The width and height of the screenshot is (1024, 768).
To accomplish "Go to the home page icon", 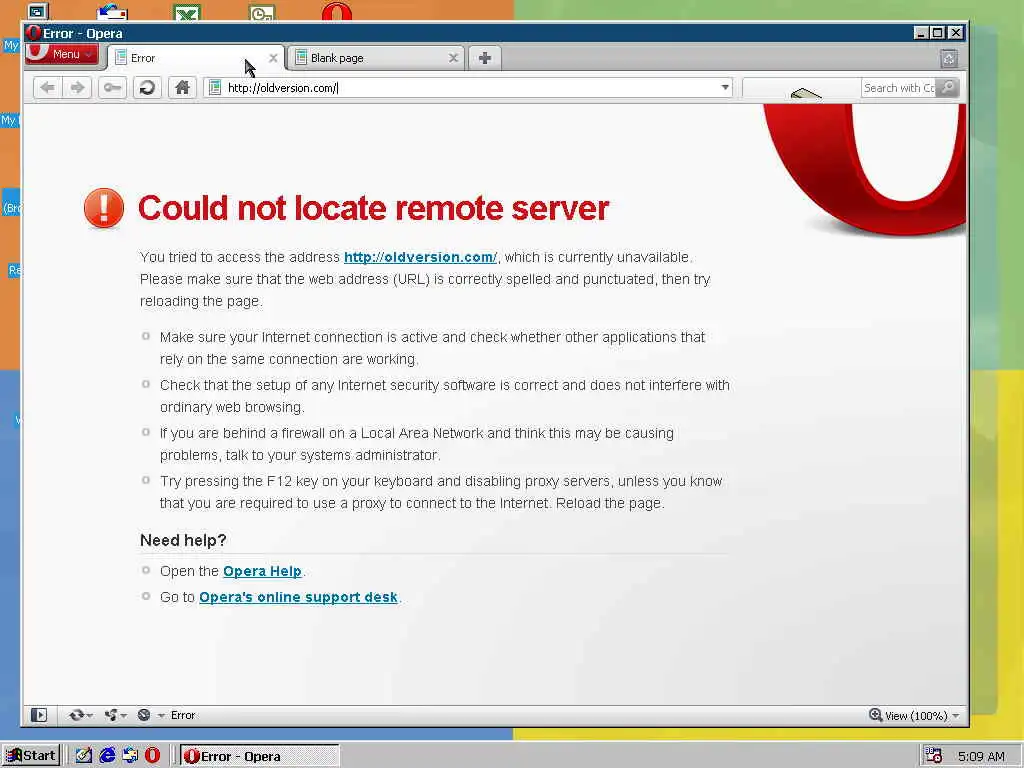I will 182,88.
